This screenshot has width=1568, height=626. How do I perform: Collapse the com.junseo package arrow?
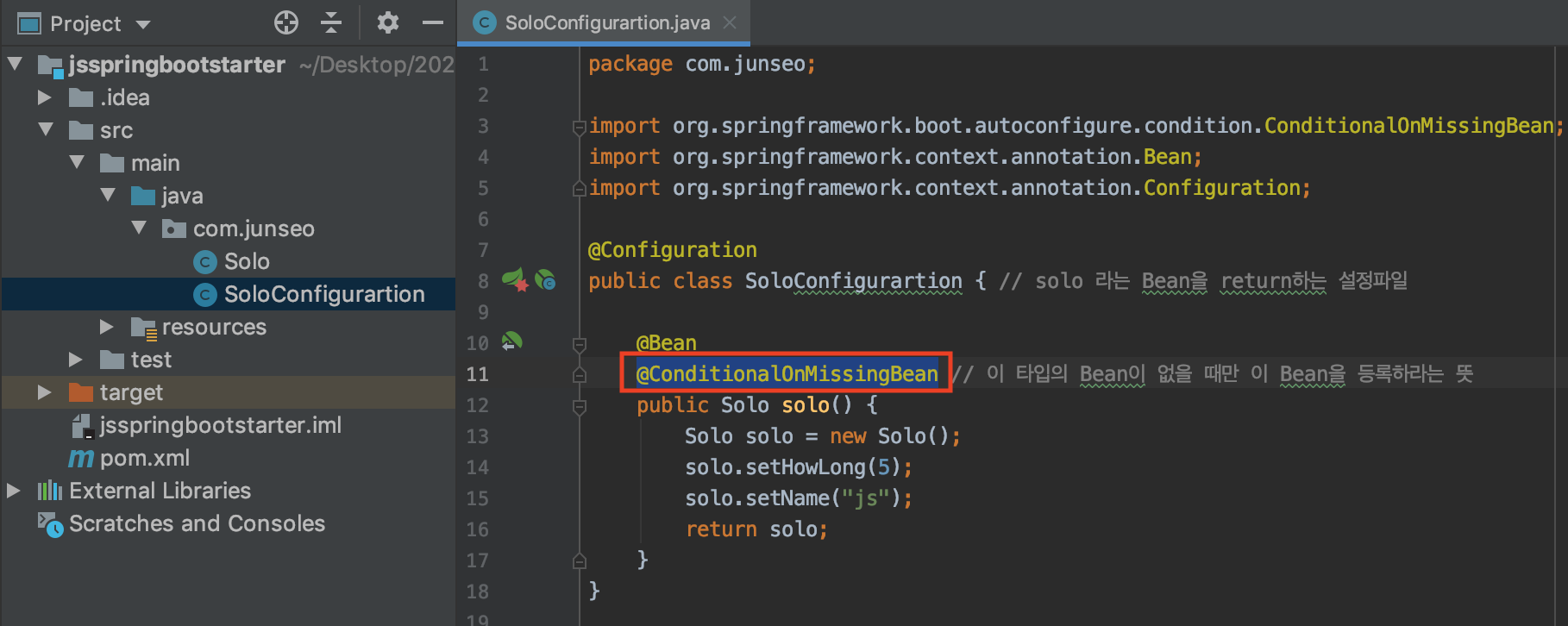(x=139, y=228)
